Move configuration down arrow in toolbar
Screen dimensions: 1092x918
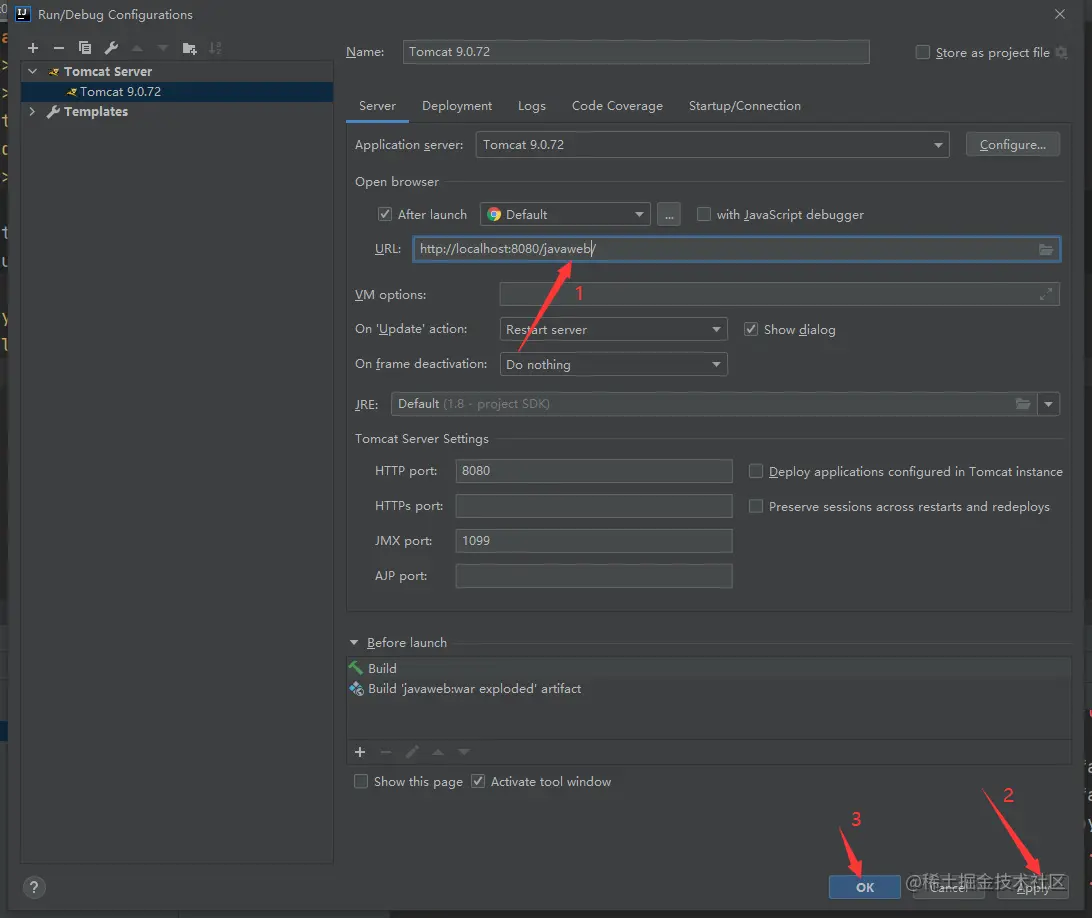[163, 48]
